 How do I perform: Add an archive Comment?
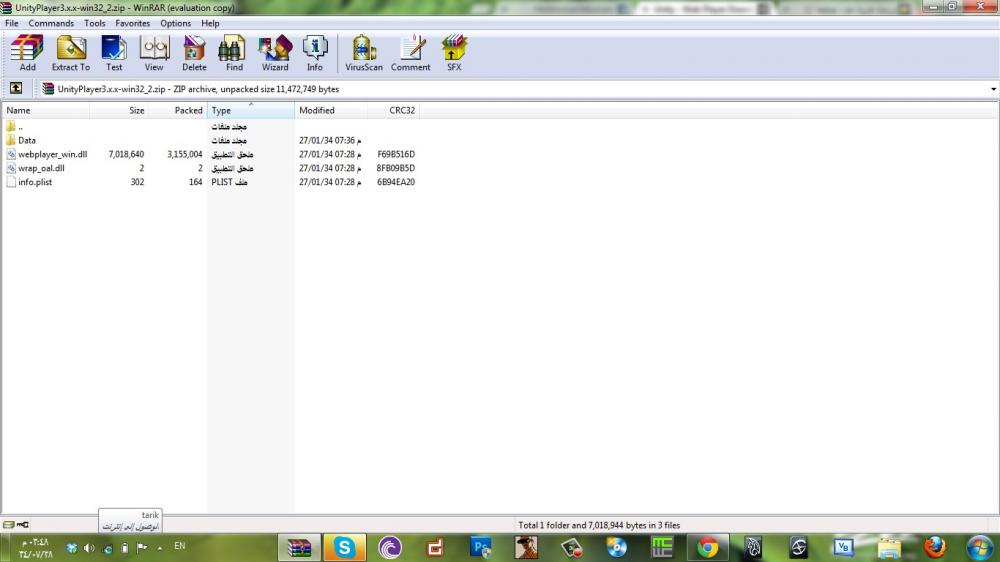[411, 53]
